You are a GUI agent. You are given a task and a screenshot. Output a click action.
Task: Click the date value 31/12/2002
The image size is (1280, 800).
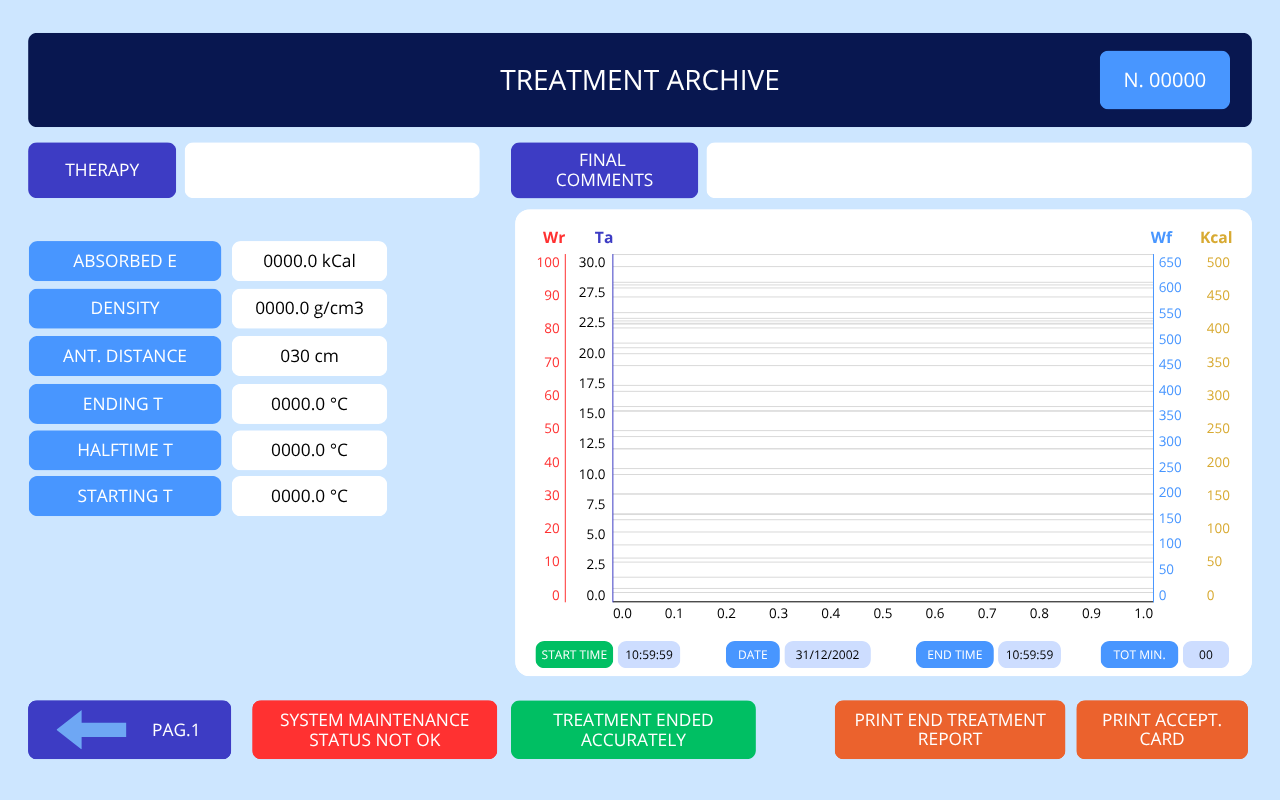click(827, 655)
